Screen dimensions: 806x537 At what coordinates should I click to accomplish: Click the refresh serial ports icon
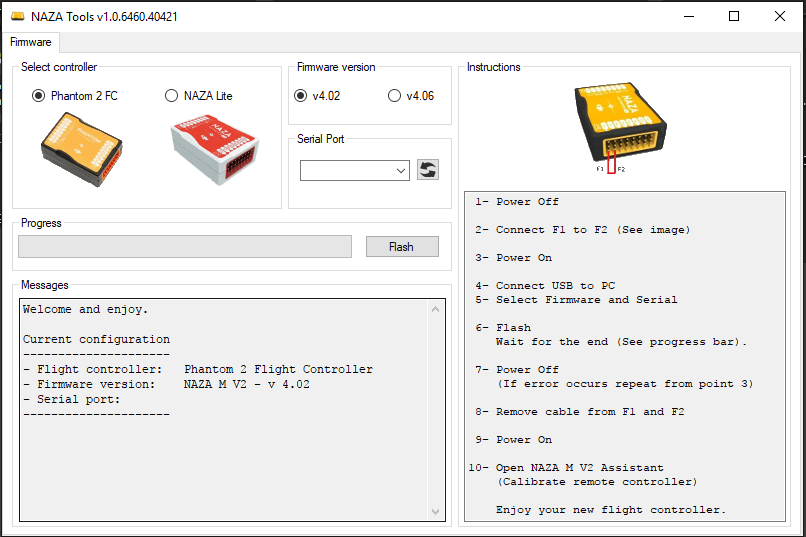[428, 170]
